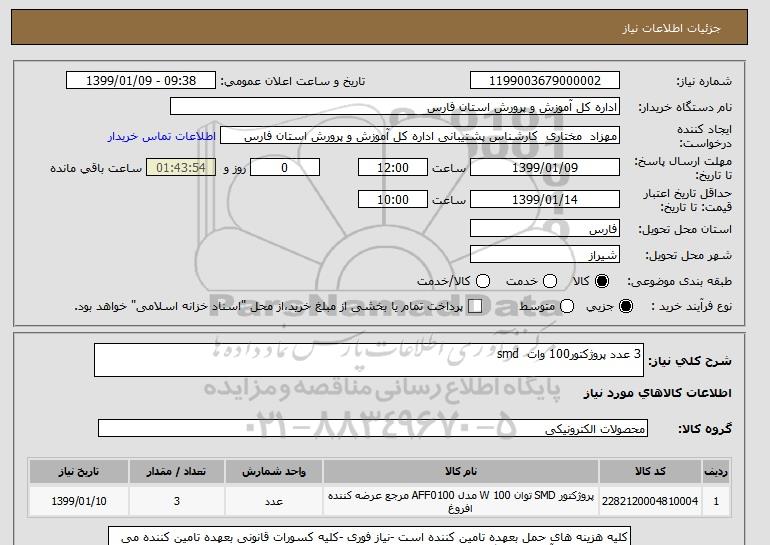
Task: Click the delivery province field فارس
Action: (545, 229)
